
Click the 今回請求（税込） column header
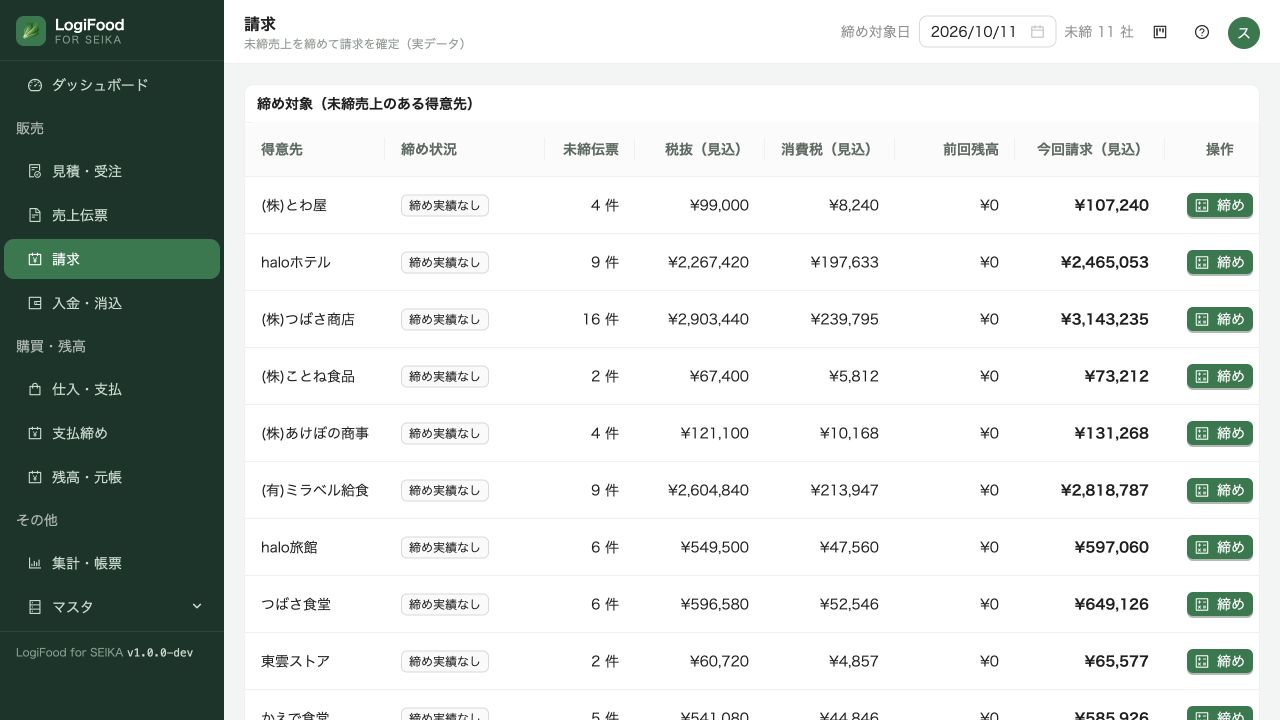point(1089,149)
